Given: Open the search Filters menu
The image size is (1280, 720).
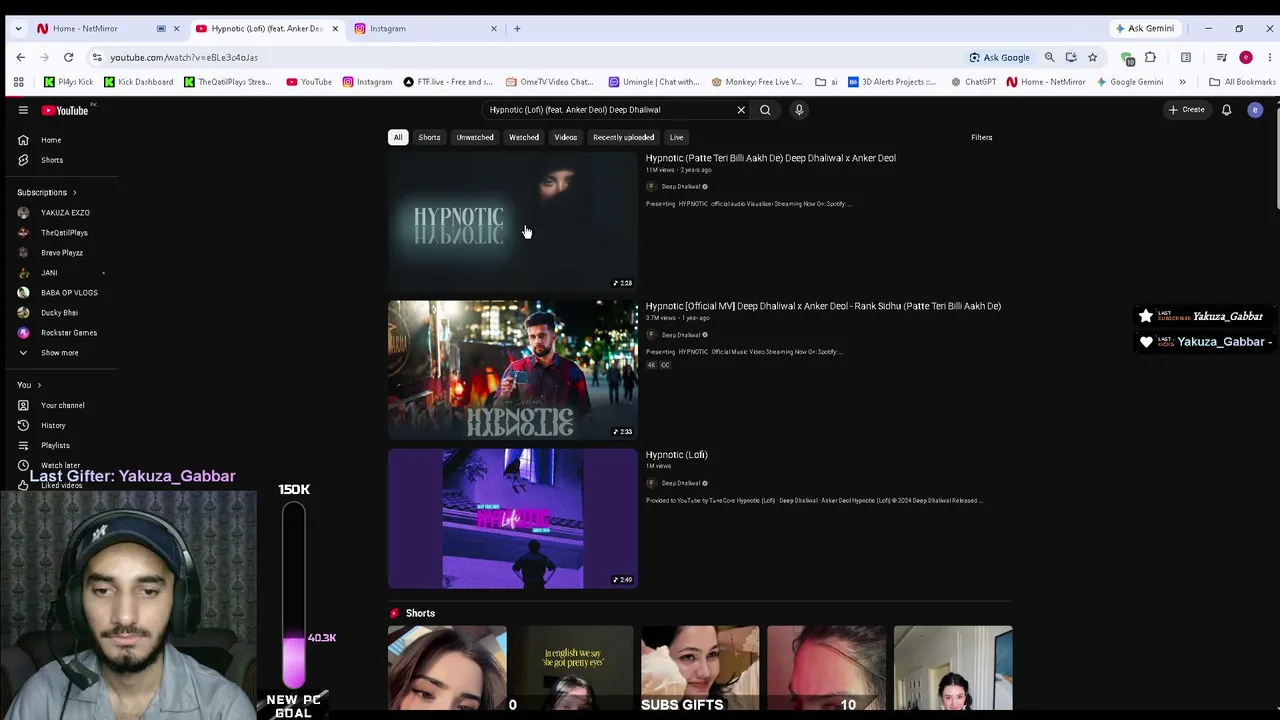Looking at the screenshot, I should [x=982, y=137].
